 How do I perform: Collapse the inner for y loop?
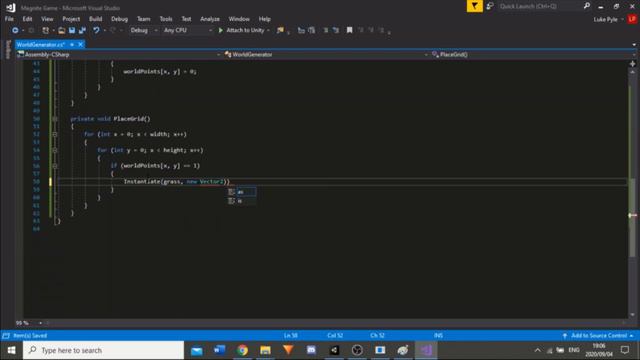click(55, 150)
